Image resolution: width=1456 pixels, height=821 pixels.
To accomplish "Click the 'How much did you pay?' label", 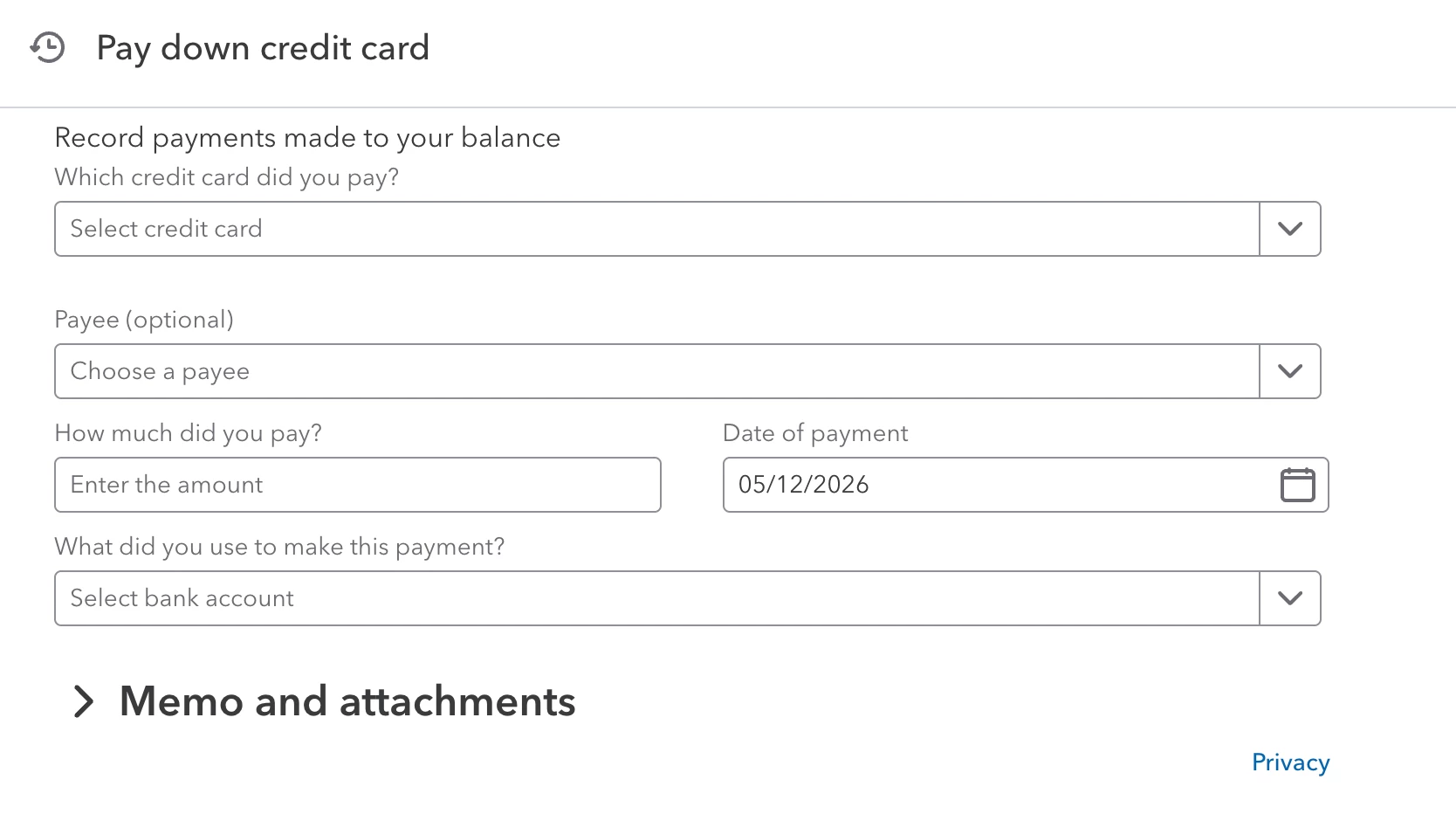I will pyautogui.click(x=189, y=433).
